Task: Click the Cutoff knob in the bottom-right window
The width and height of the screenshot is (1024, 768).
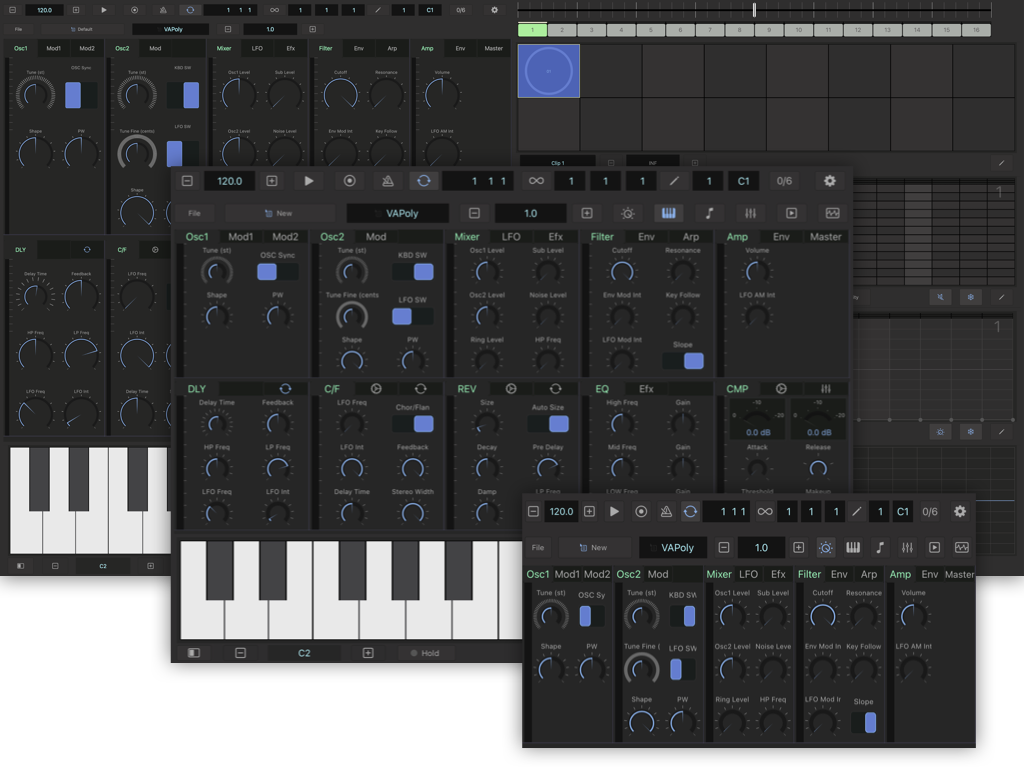Action: (x=823, y=614)
